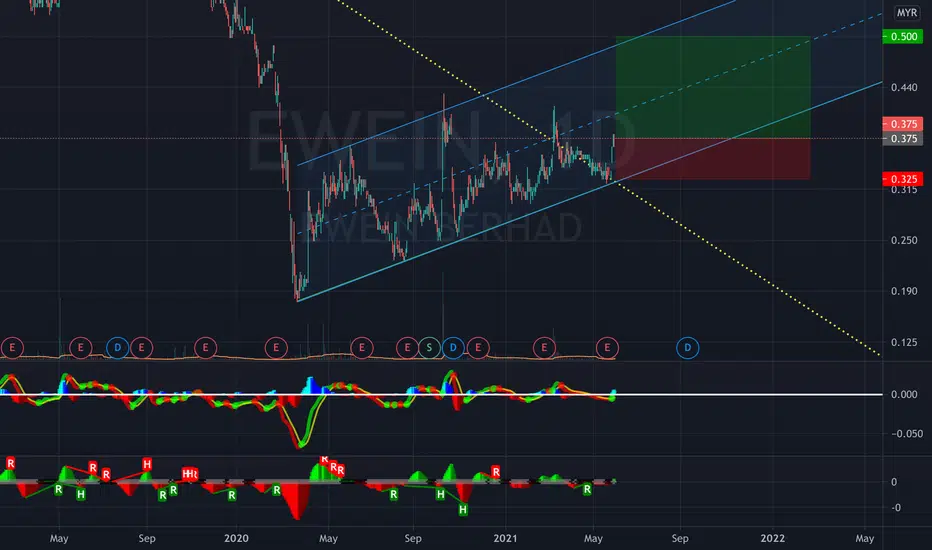
Task: Click the E earnings marker just left of the S marker
Action: click(407, 348)
